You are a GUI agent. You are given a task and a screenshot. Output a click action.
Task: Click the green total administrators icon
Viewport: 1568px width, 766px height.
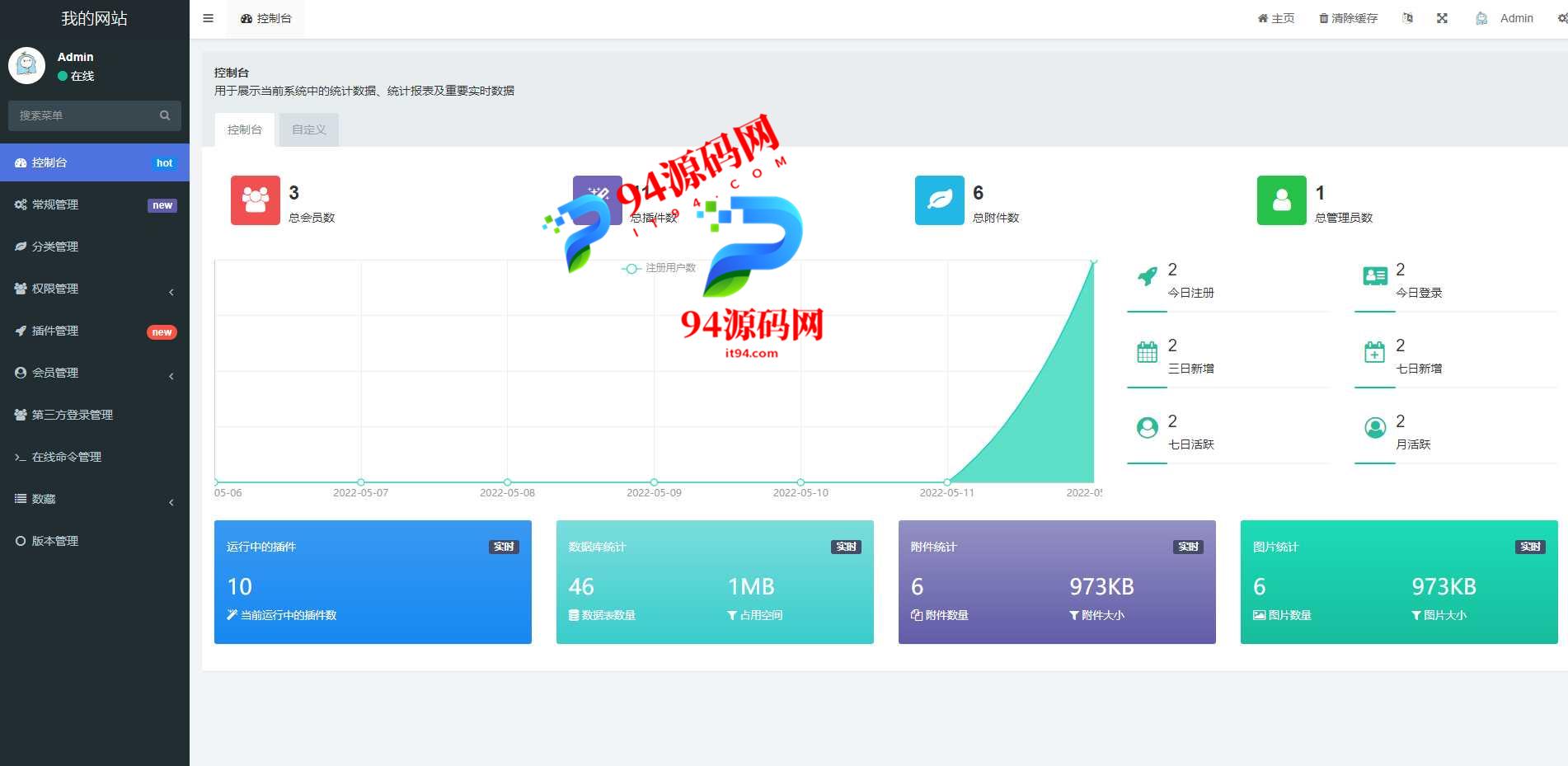(1282, 200)
